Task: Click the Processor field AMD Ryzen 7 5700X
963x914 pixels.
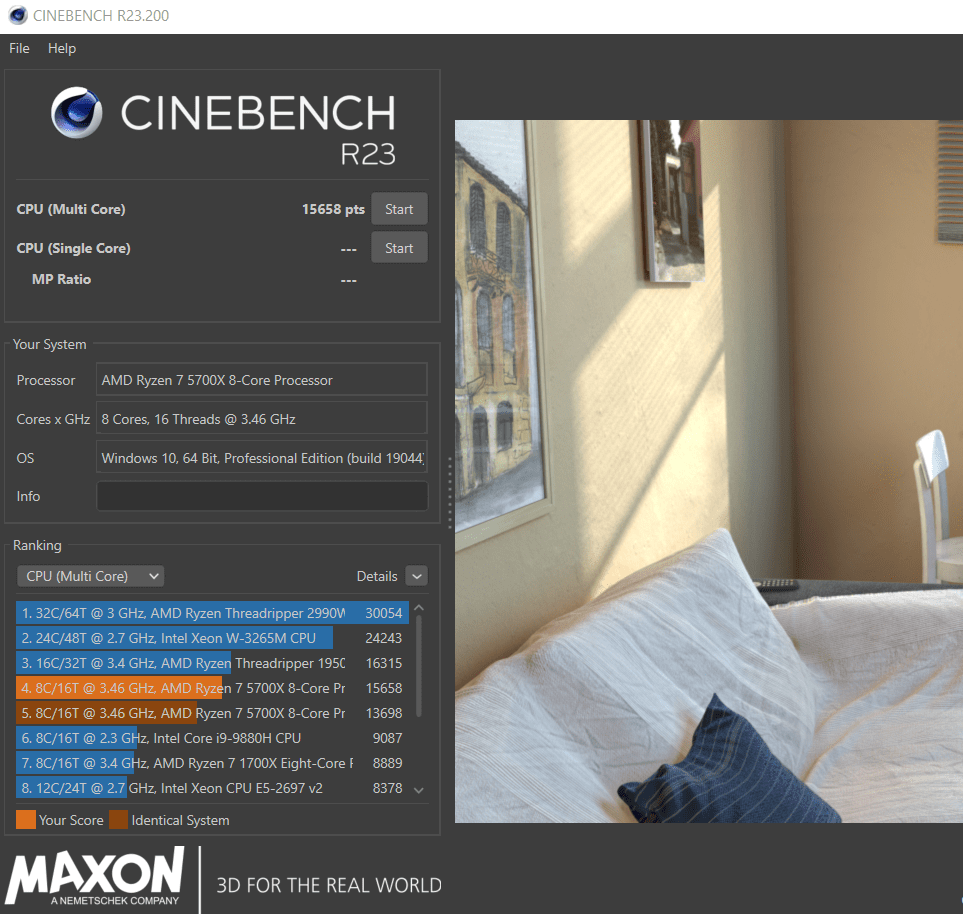Action: point(262,380)
